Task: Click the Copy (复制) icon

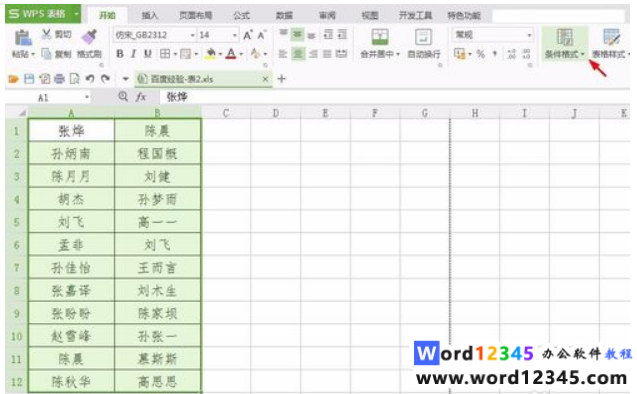Action: pos(46,54)
